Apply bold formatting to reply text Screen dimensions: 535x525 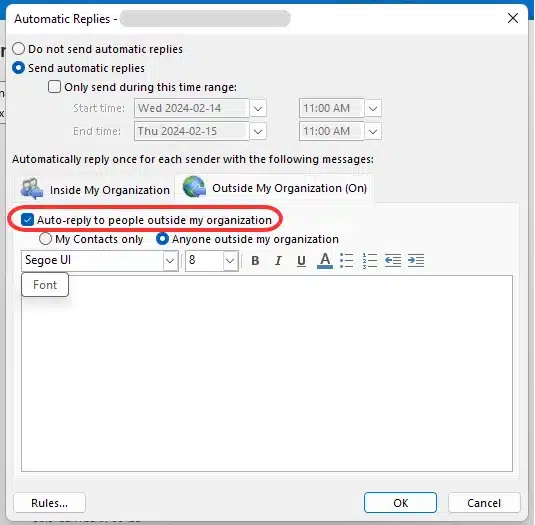(255, 261)
